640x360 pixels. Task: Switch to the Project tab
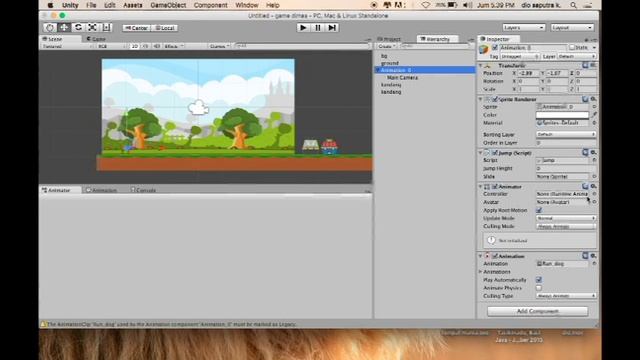point(389,39)
